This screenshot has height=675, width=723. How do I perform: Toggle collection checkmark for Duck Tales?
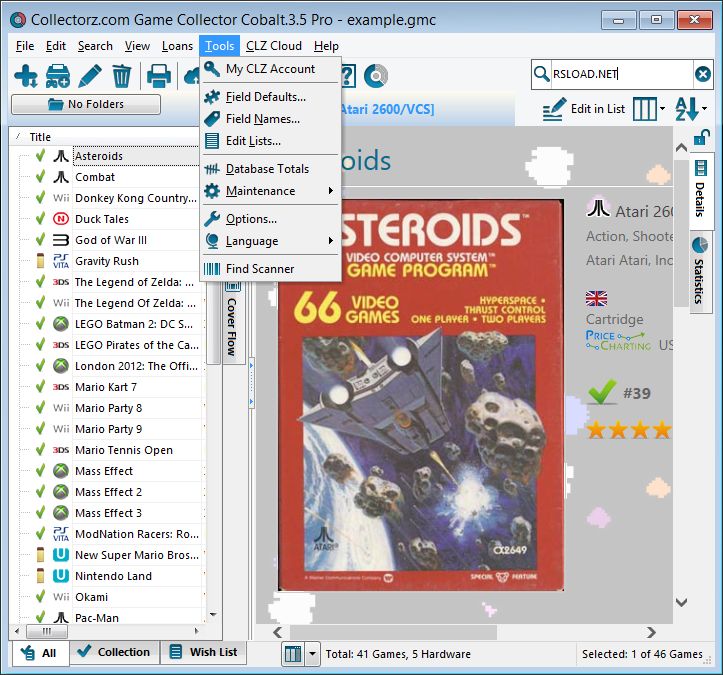coord(41,219)
